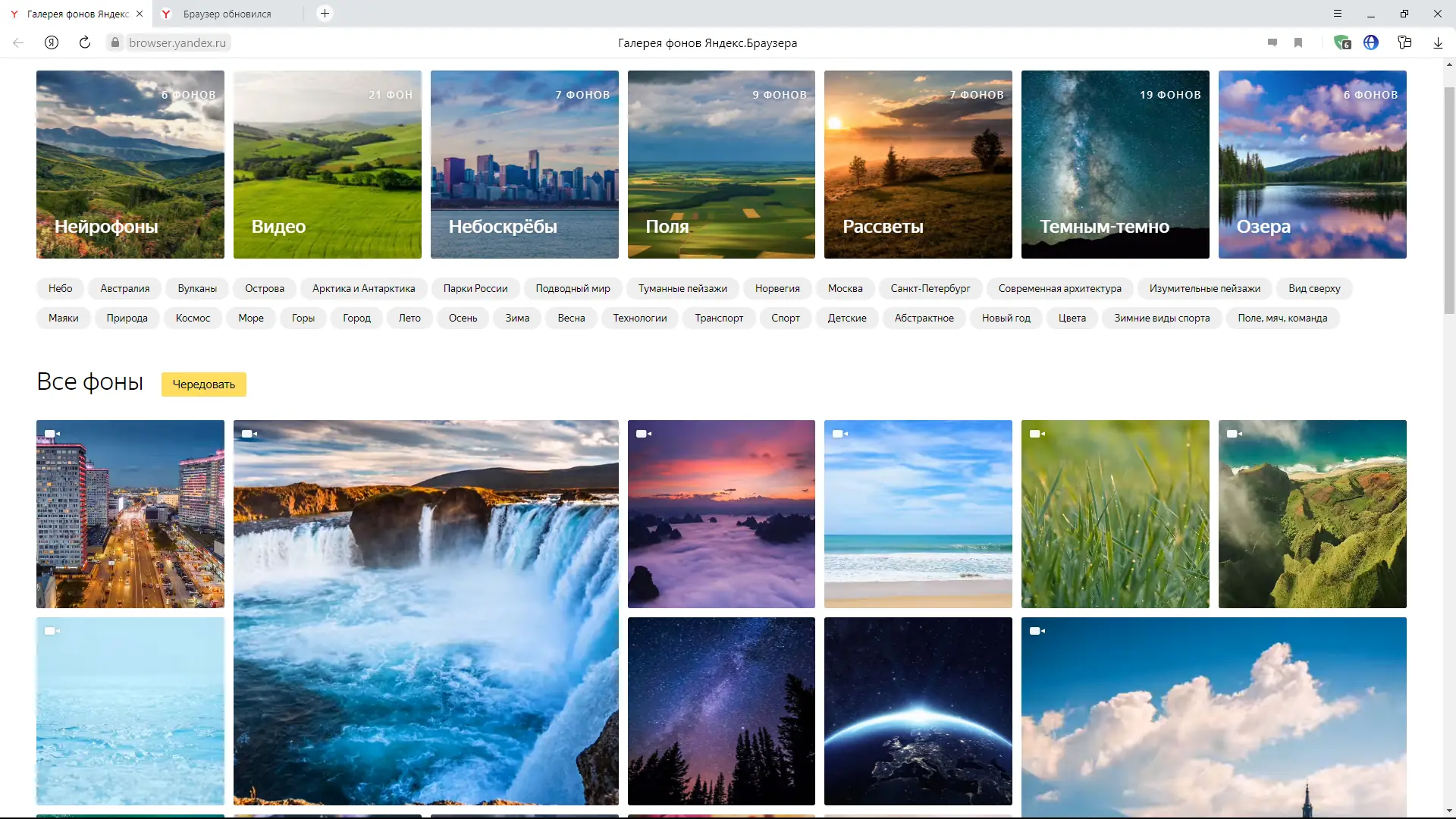Select the large waterfall background
Image resolution: width=1456 pixels, height=819 pixels.
(x=425, y=612)
